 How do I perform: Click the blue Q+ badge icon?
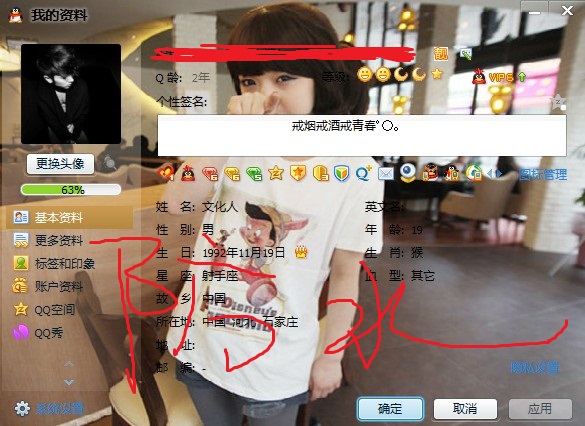tap(363, 173)
